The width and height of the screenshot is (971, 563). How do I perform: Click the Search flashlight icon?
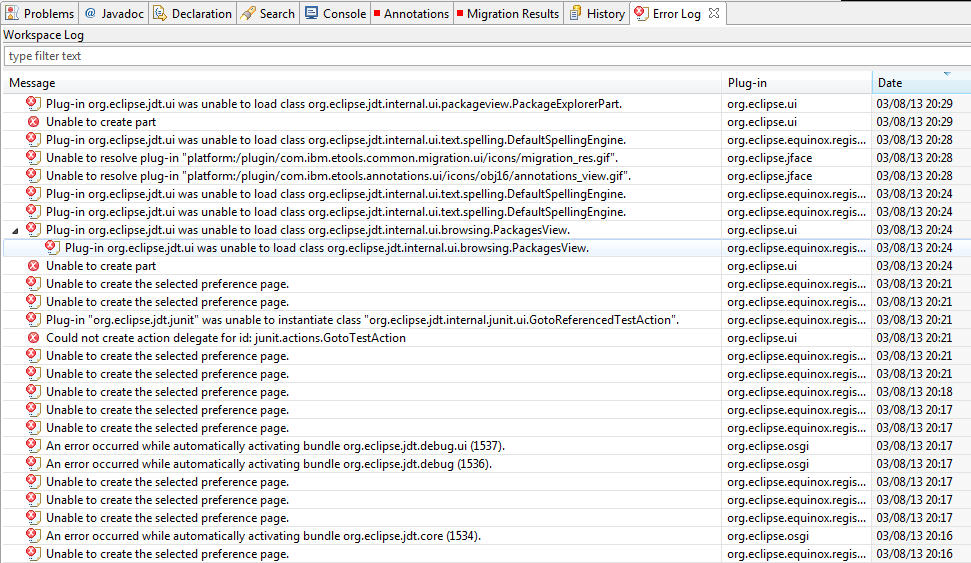(248, 13)
